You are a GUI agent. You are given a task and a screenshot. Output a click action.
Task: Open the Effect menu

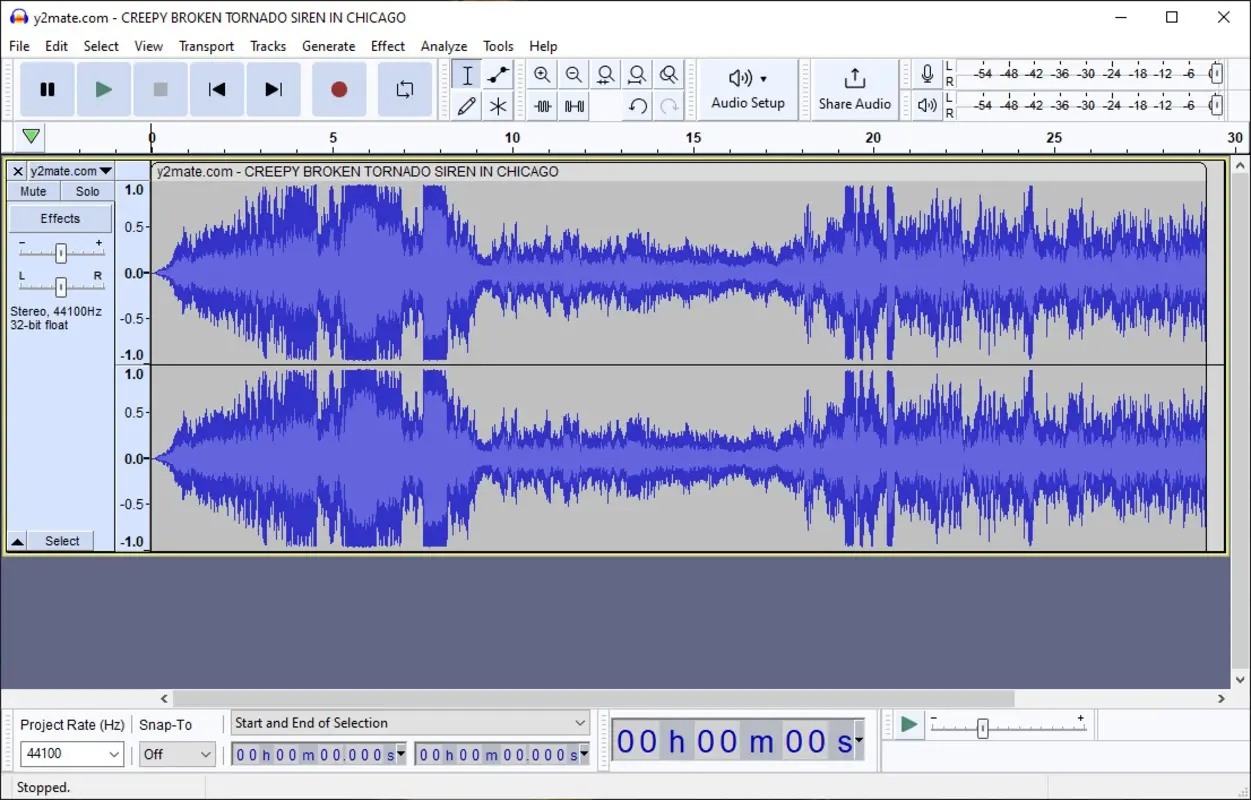[x=388, y=46]
